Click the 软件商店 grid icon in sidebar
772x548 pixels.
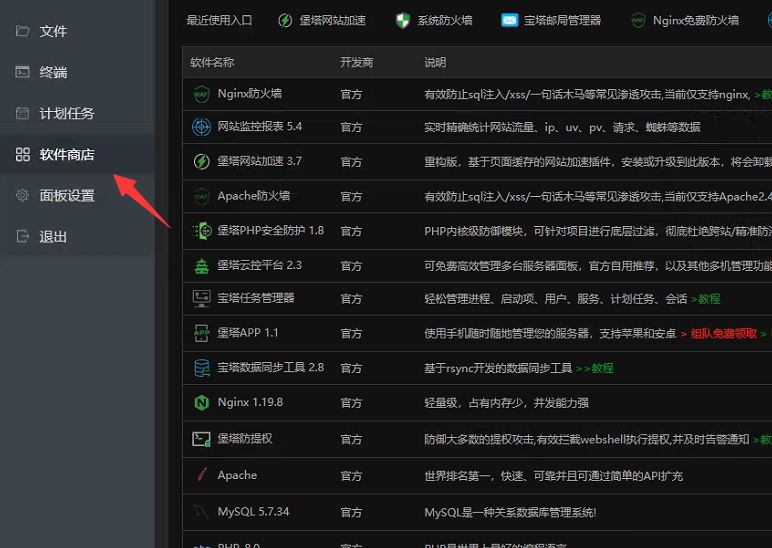click(23, 155)
